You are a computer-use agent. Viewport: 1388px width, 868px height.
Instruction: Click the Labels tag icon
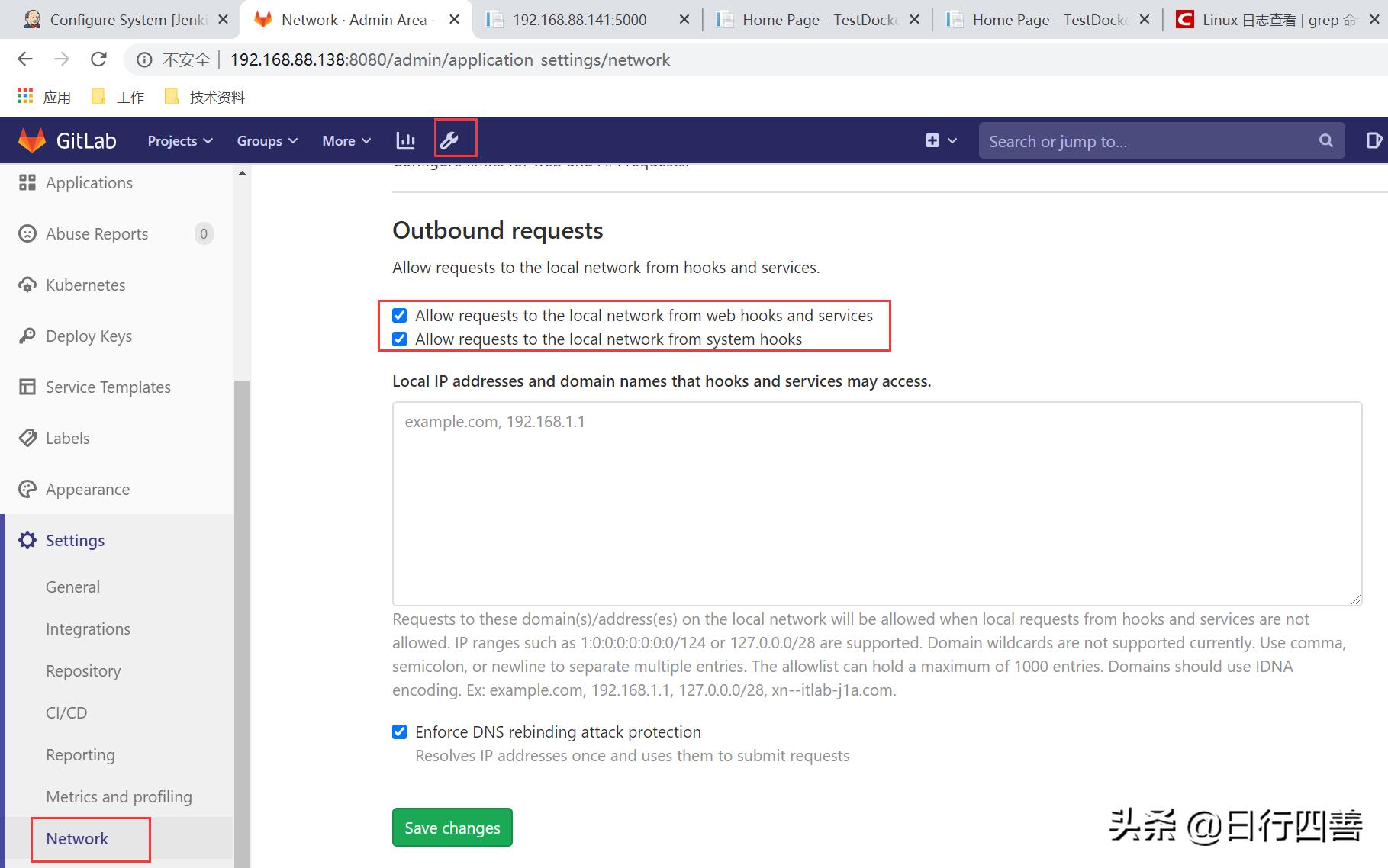pos(27,438)
